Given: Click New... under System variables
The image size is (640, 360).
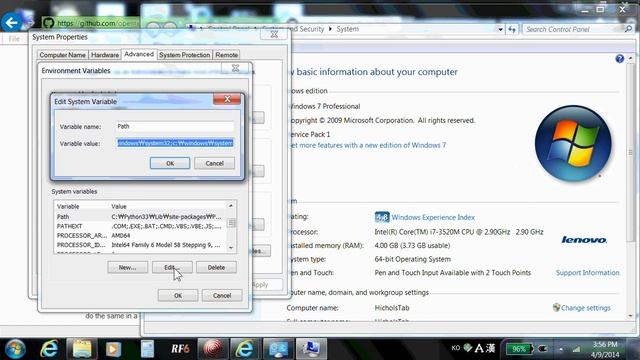Looking at the screenshot, I should [x=127, y=267].
